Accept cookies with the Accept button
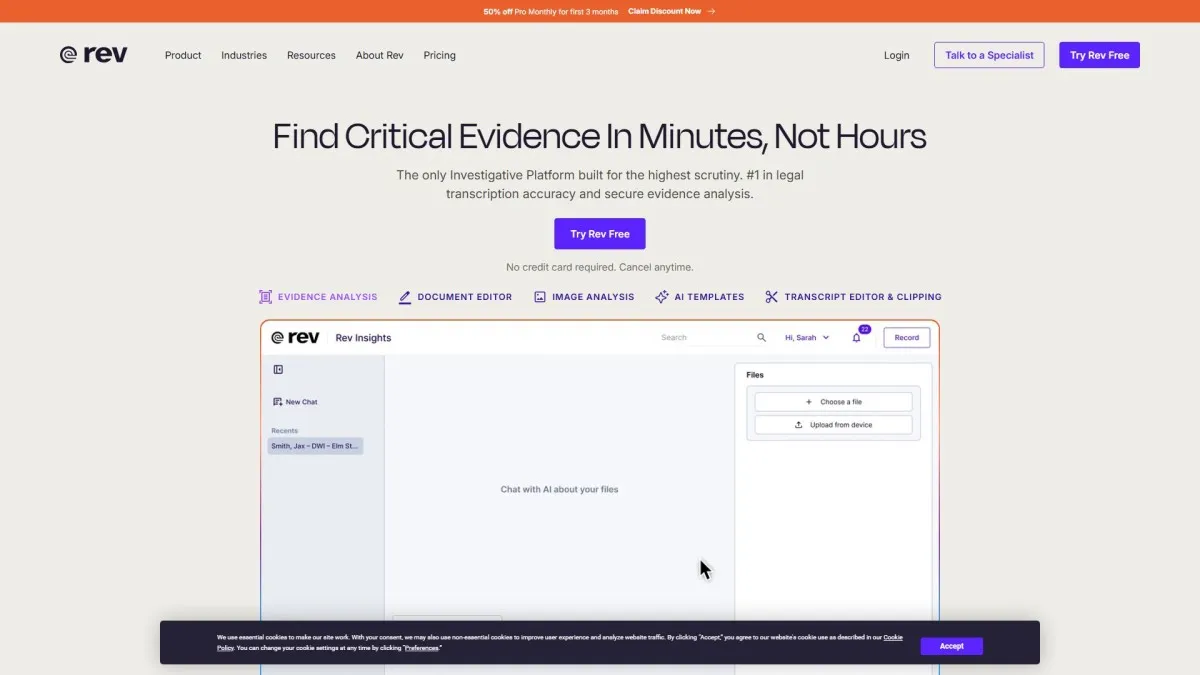 (952, 646)
